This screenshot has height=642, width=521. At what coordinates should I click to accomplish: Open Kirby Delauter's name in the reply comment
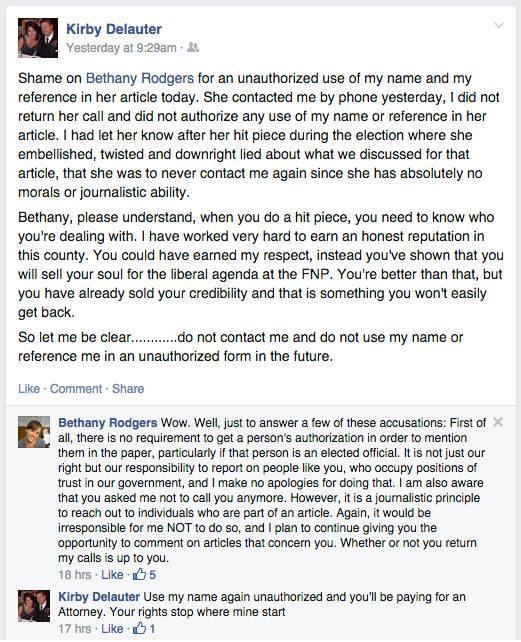(x=99, y=597)
